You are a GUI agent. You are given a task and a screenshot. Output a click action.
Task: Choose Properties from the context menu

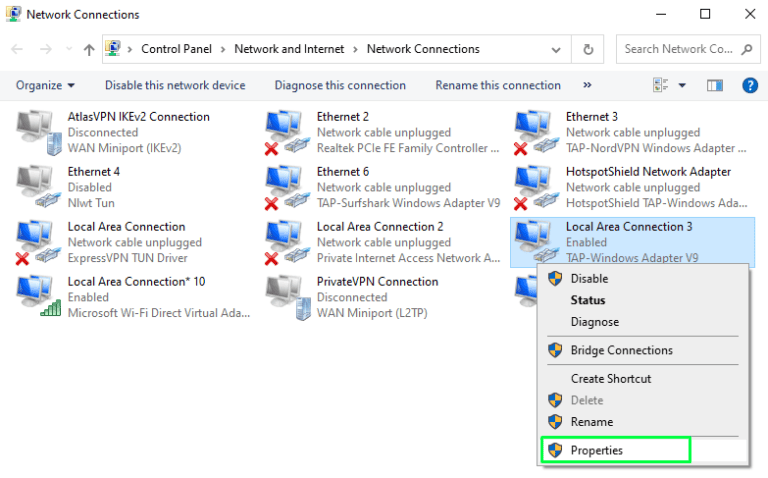click(596, 450)
